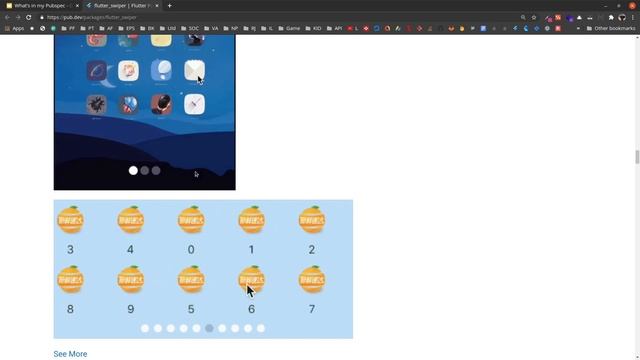Open the BK bookmarks folder
Viewport: 640px width, 360px height.
147,29
